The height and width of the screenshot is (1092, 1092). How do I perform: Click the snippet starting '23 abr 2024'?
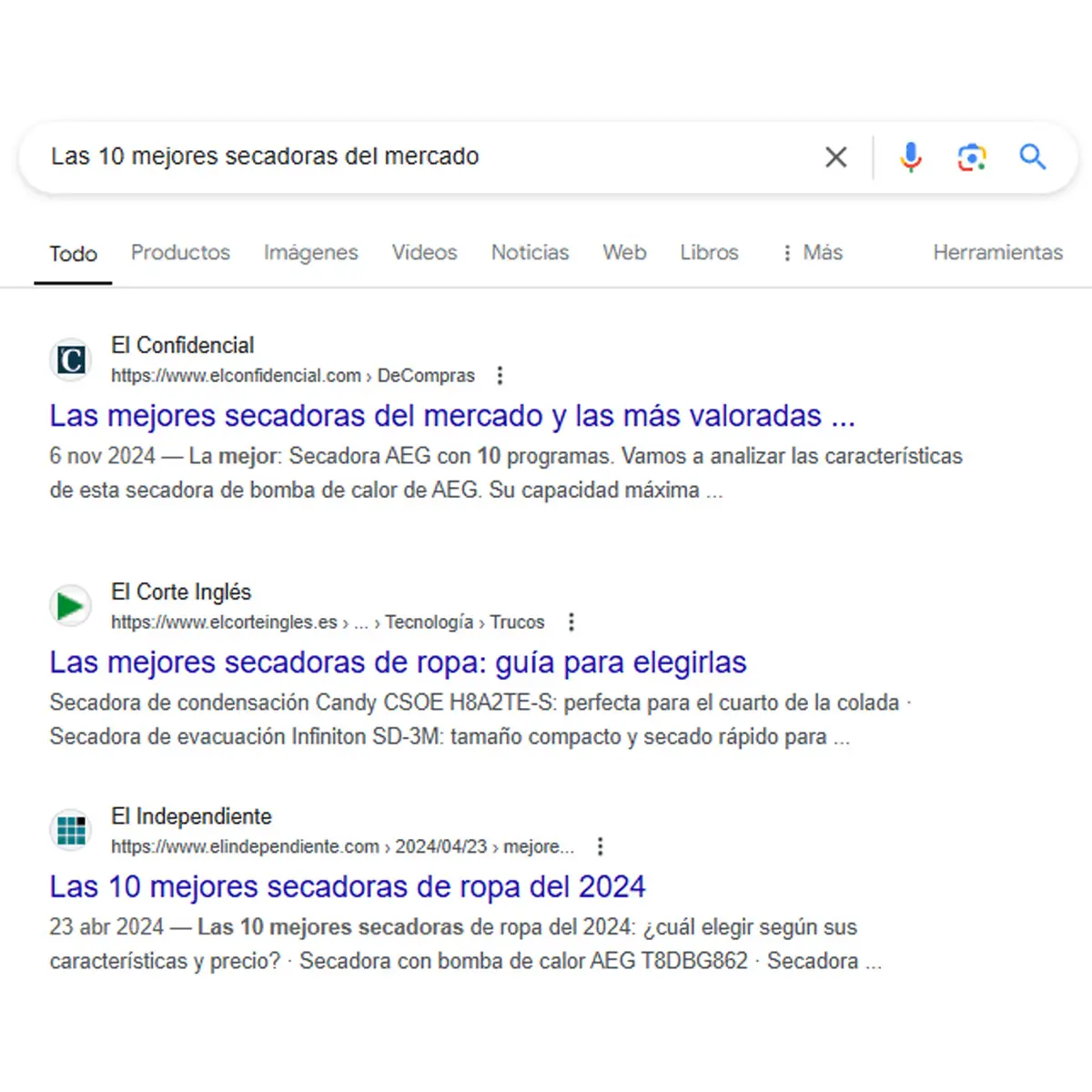point(466,944)
